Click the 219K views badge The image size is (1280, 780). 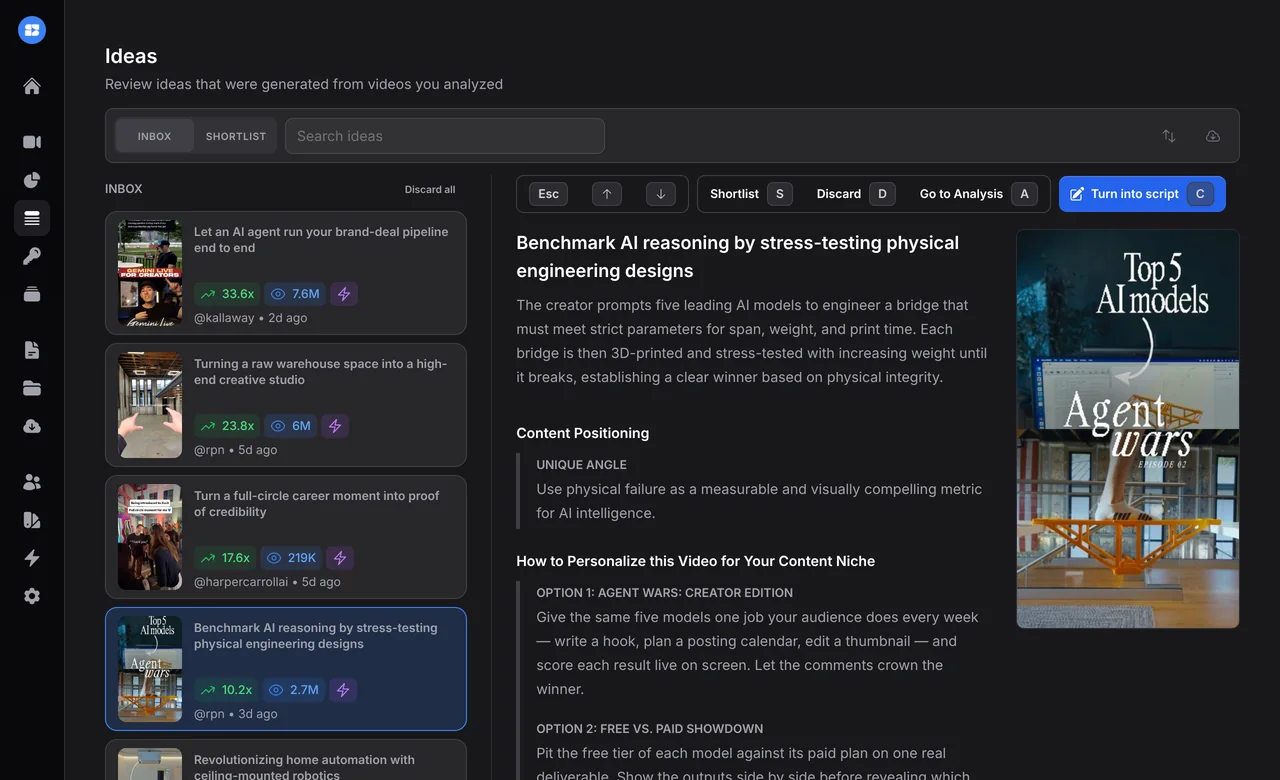click(x=293, y=558)
